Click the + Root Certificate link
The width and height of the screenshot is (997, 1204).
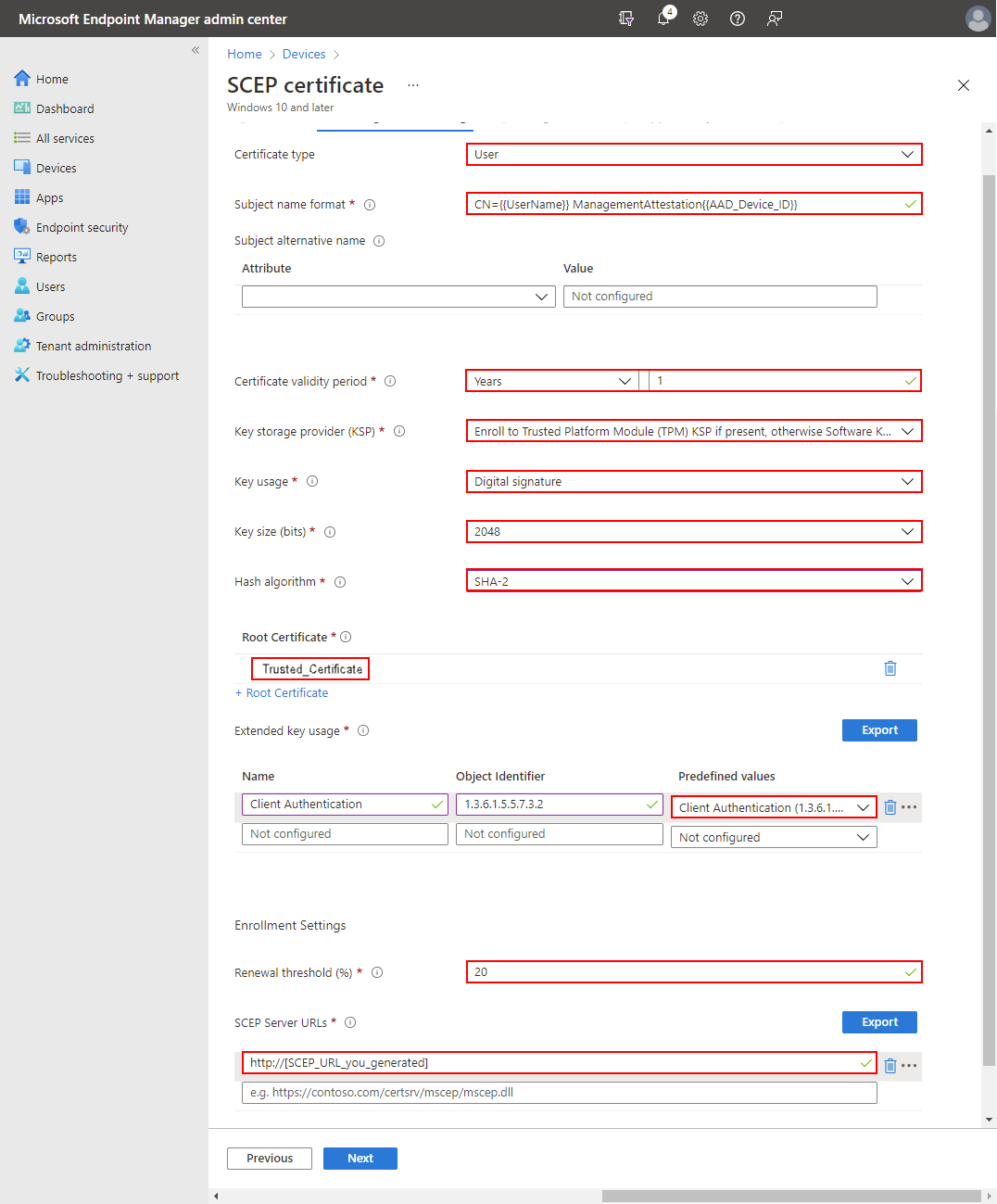point(282,693)
